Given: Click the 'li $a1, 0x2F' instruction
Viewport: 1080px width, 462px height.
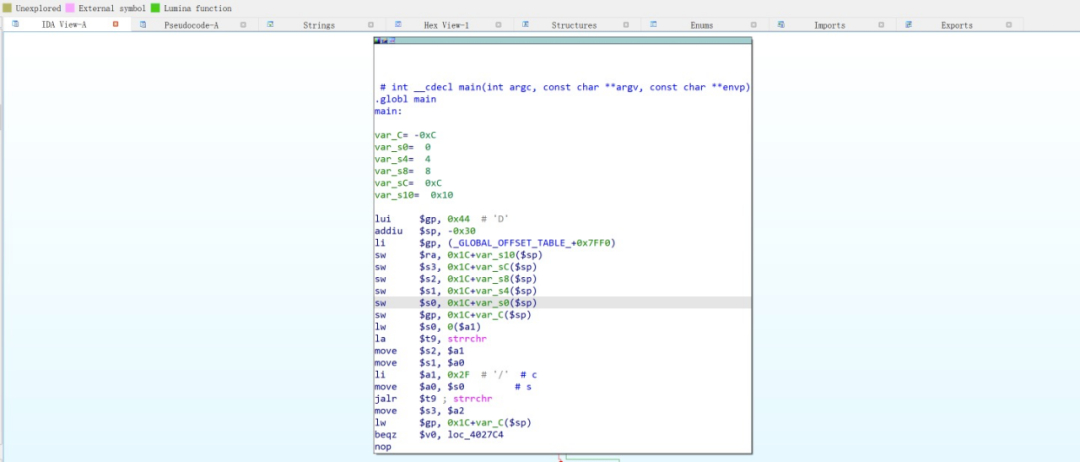Looking at the screenshot, I should tap(455, 375).
